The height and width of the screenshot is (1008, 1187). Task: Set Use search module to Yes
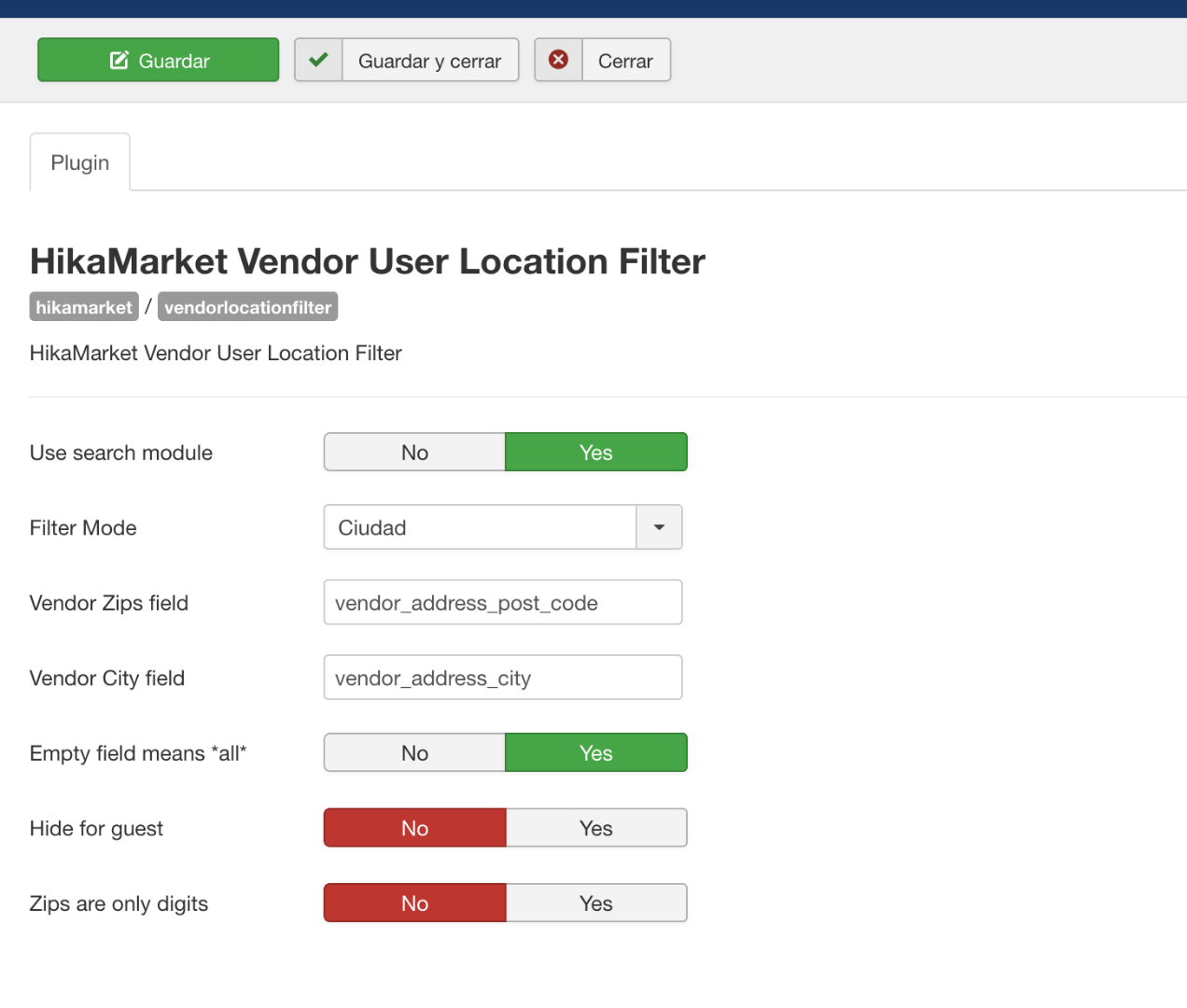pyautogui.click(x=596, y=453)
